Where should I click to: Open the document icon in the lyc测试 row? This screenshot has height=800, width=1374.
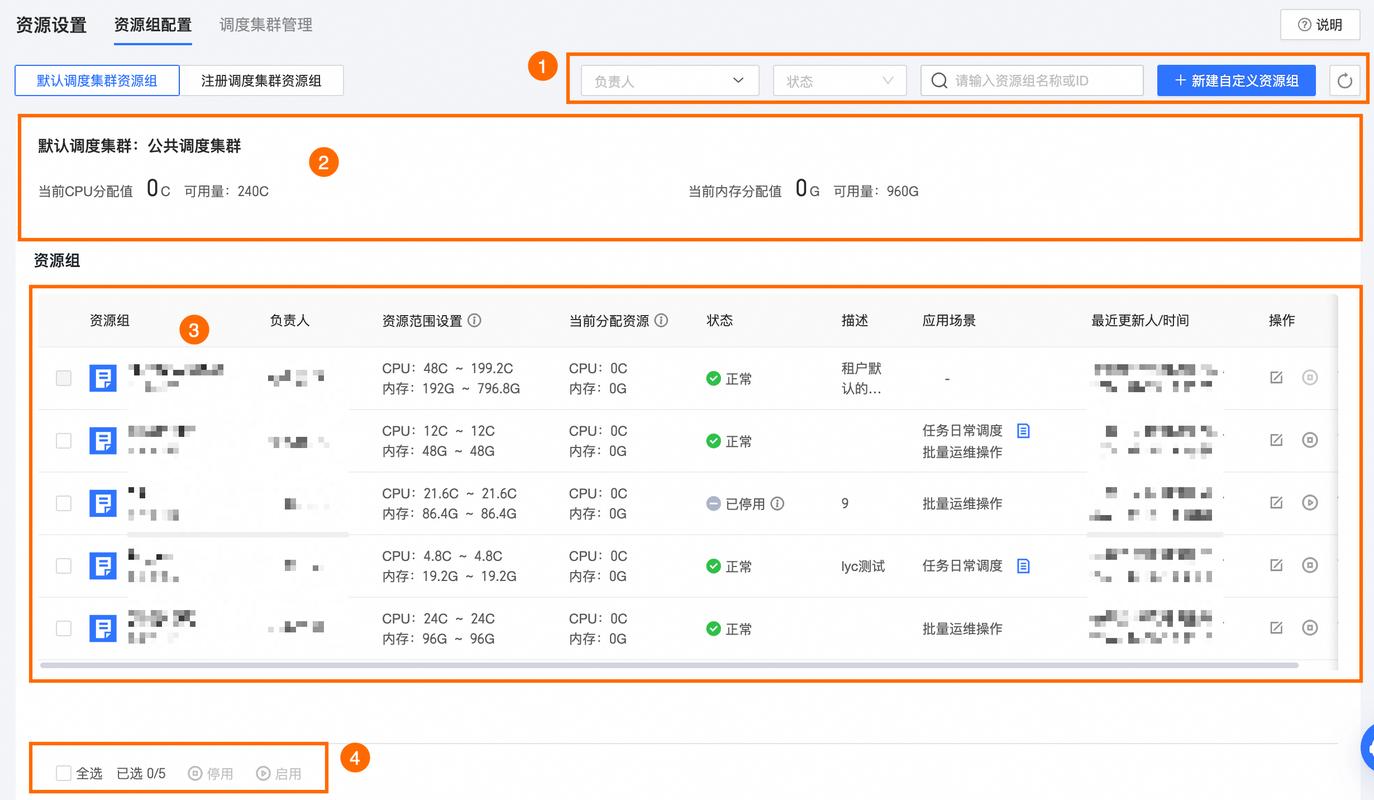1023,566
